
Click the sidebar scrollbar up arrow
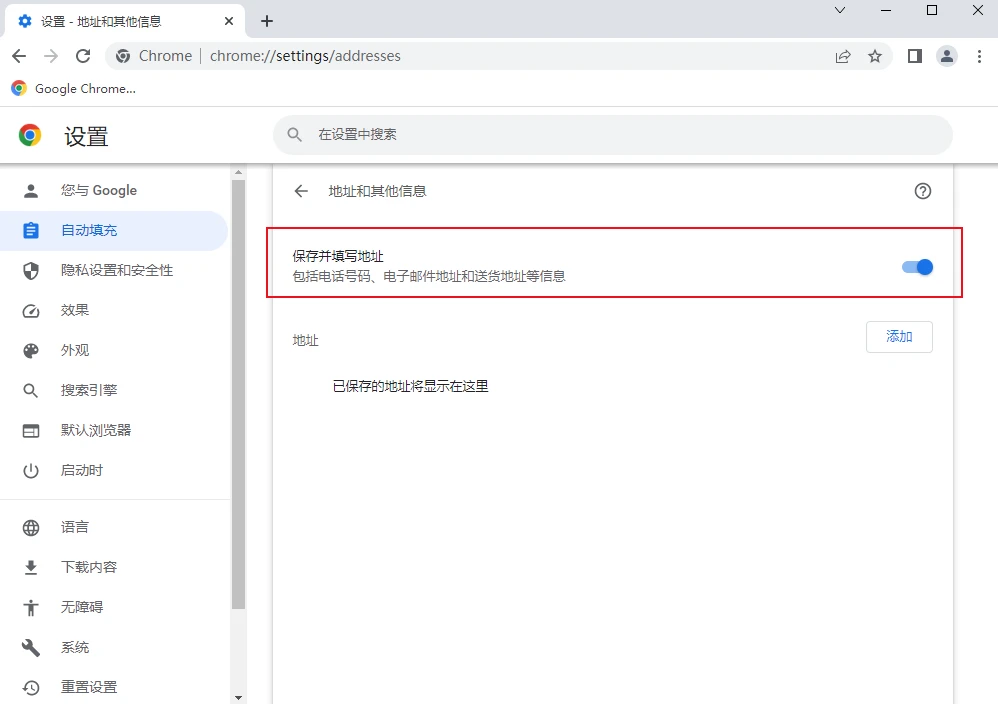point(238,172)
